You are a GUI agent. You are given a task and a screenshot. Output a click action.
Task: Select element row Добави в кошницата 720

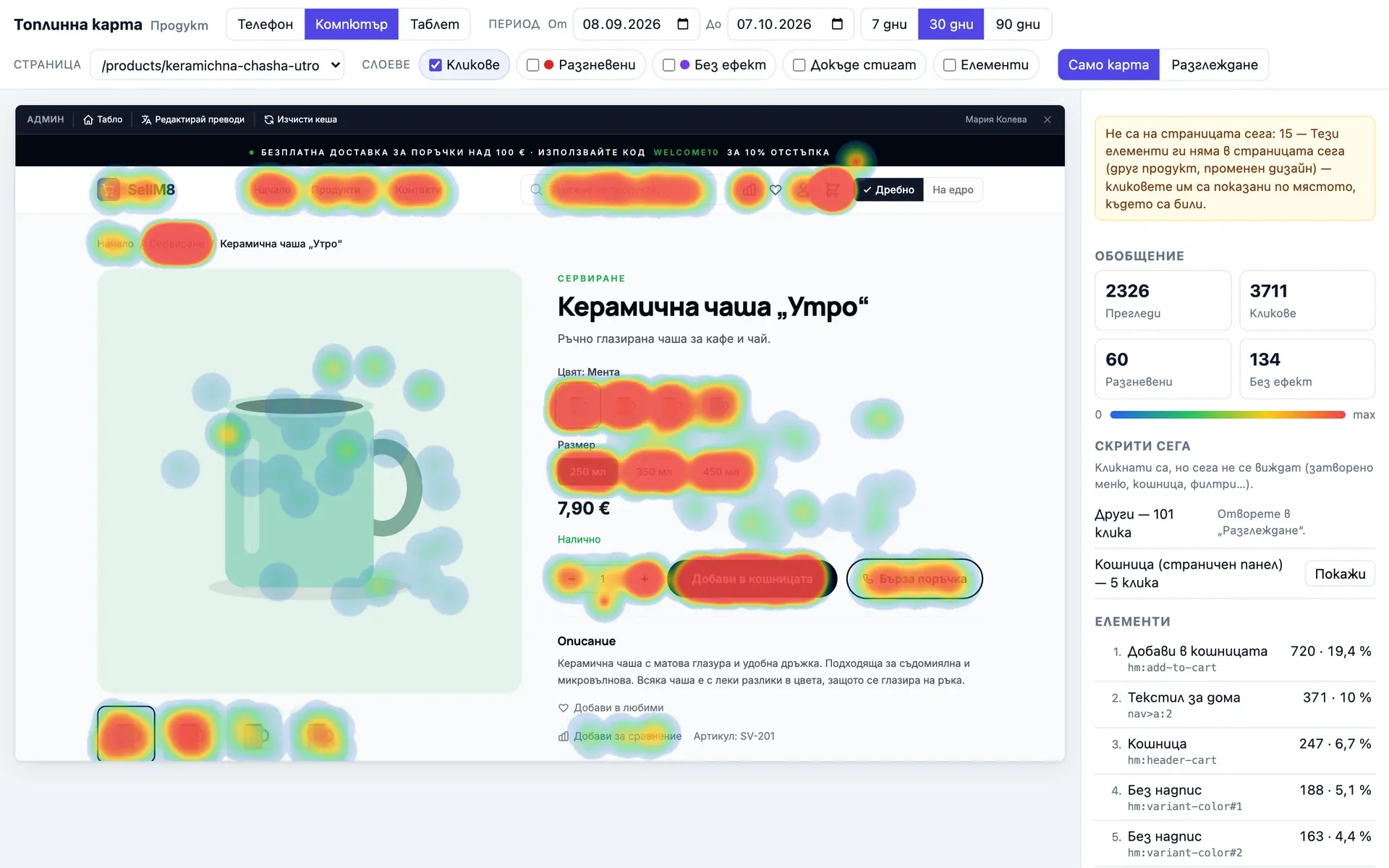(1235, 658)
